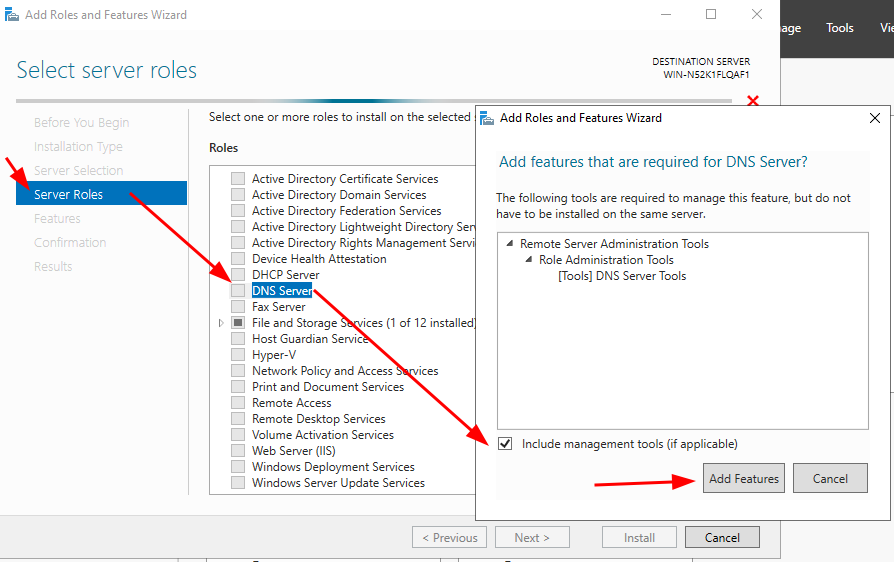894x562 pixels.
Task: Select Print and Document Services text
Action: (328, 387)
